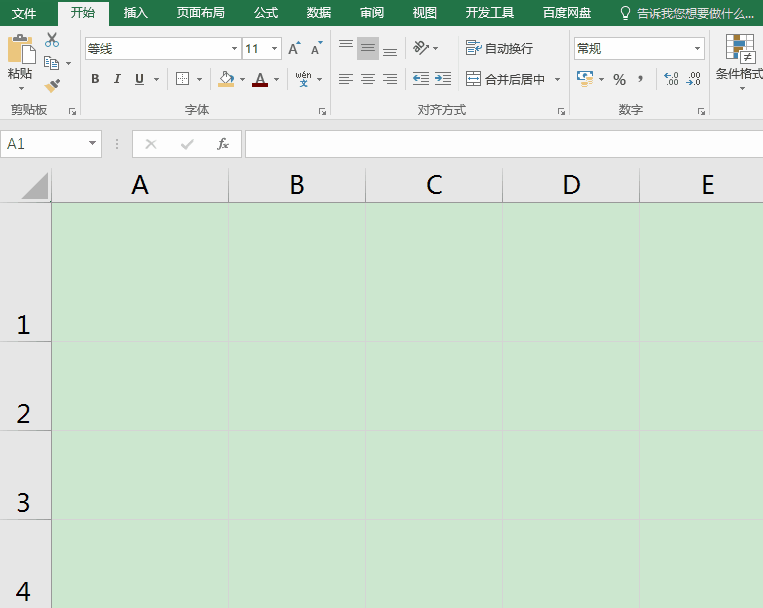
Task: Expand border options dropdown arrow
Action: tap(200, 79)
